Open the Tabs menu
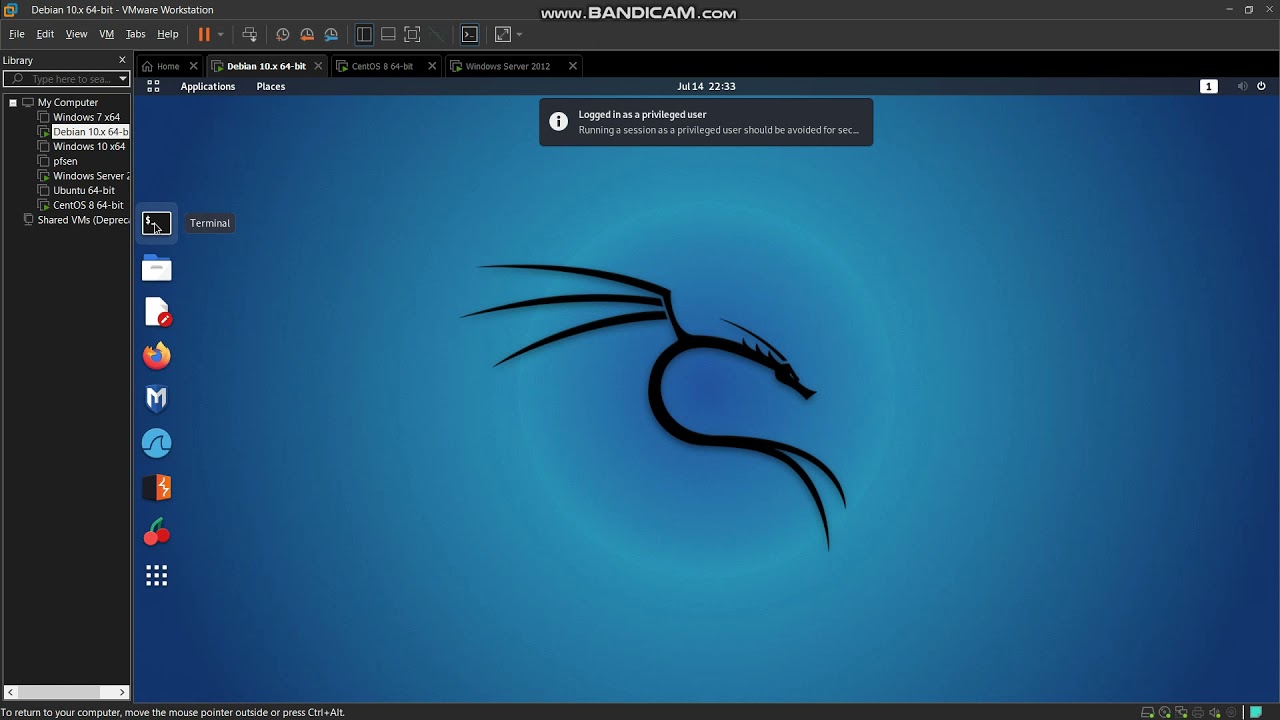 tap(136, 34)
